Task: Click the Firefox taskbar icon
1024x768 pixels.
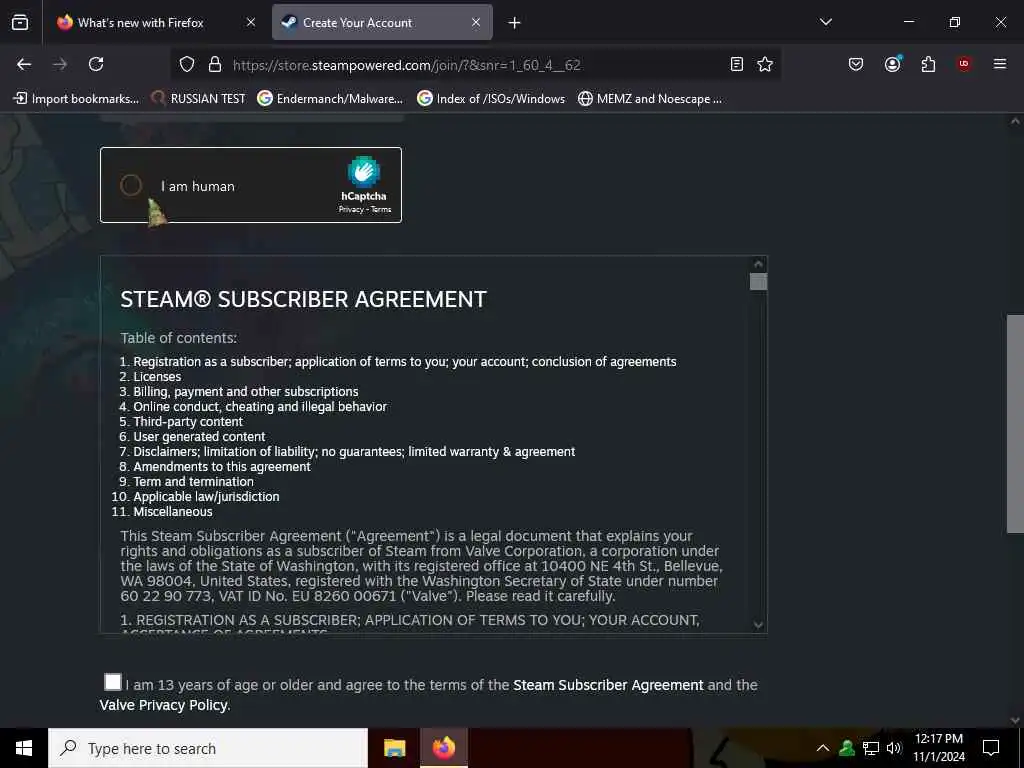Action: pos(444,748)
